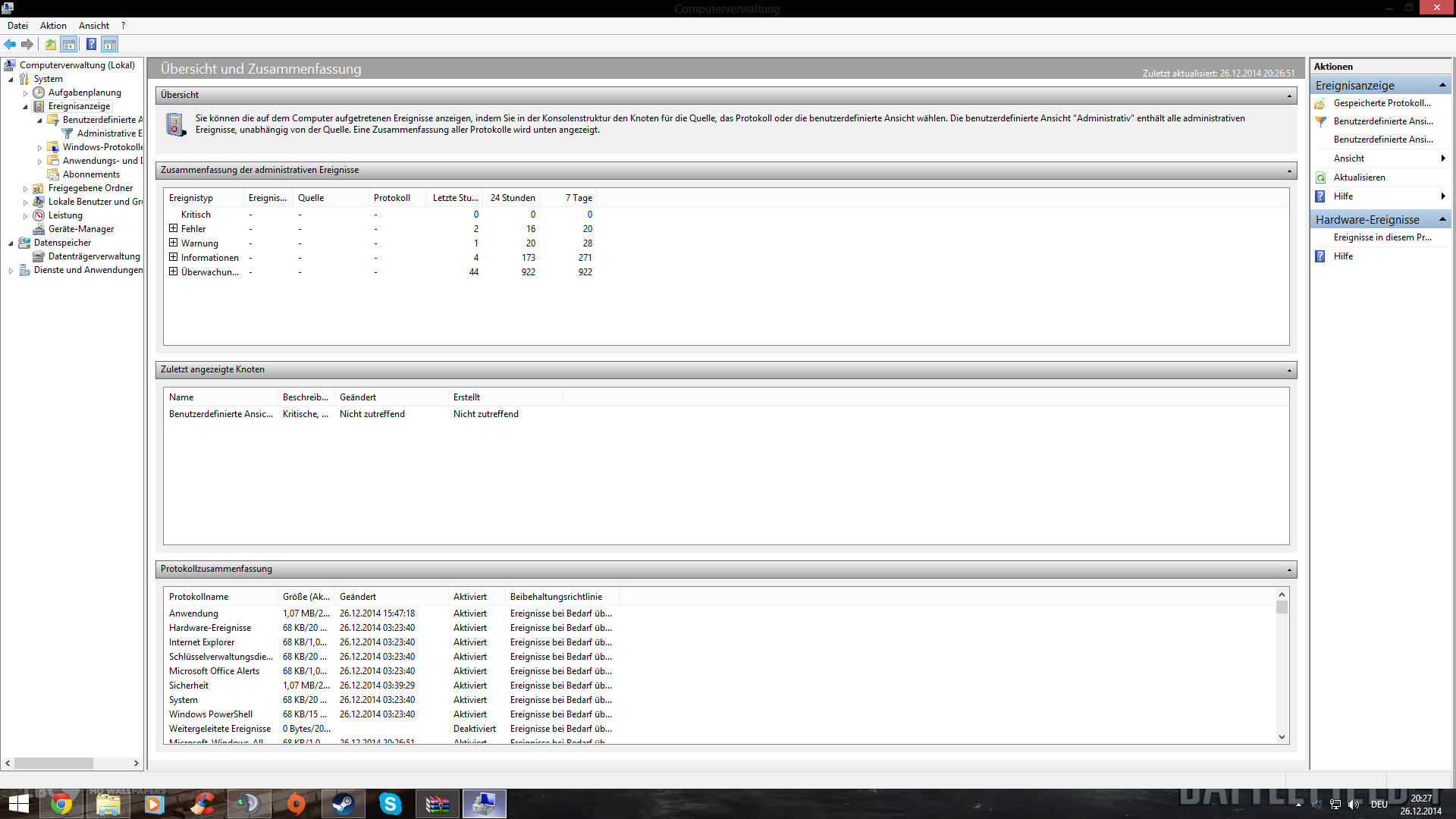Collapse the Protokollzusammenfassung section
The width and height of the screenshot is (1456, 819).
(x=1288, y=570)
